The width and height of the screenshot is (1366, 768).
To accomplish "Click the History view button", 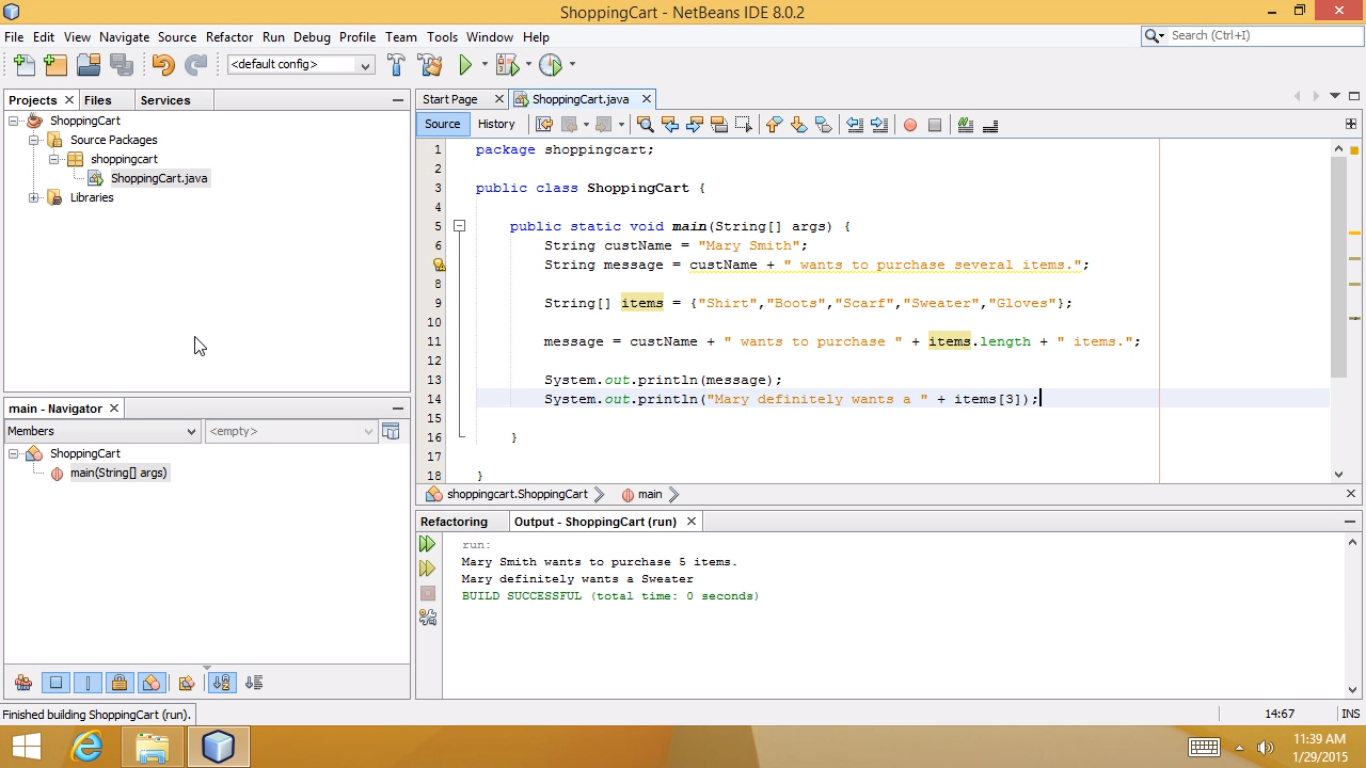I will (496, 124).
